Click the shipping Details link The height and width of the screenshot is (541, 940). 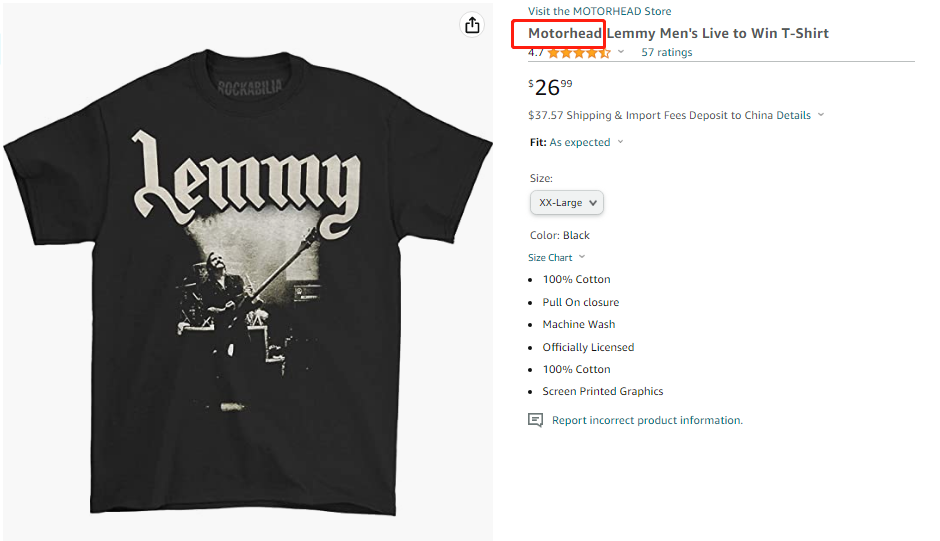click(x=793, y=115)
